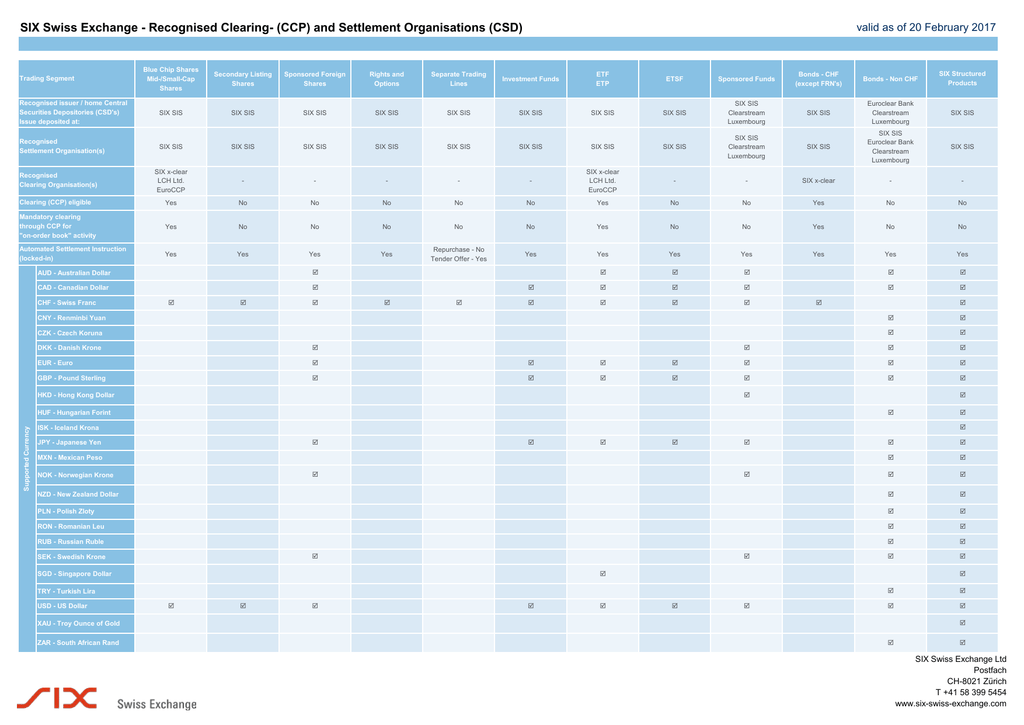Screen dimensions: 1024x725
Task: Click the 'Recognised Clearing Organisation(s)' row label
Action: point(76,180)
